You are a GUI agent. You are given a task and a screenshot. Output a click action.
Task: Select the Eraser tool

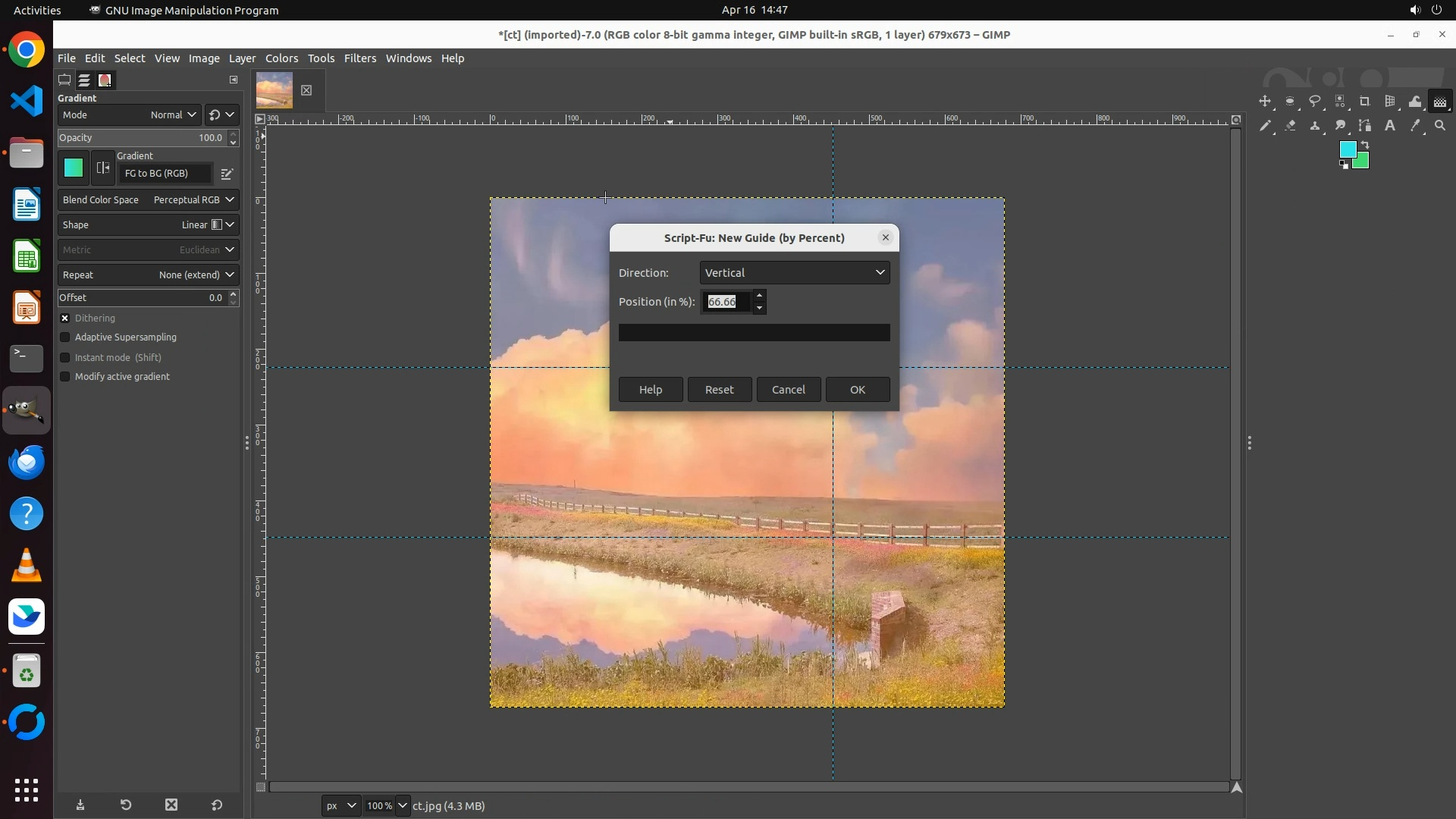click(1290, 126)
